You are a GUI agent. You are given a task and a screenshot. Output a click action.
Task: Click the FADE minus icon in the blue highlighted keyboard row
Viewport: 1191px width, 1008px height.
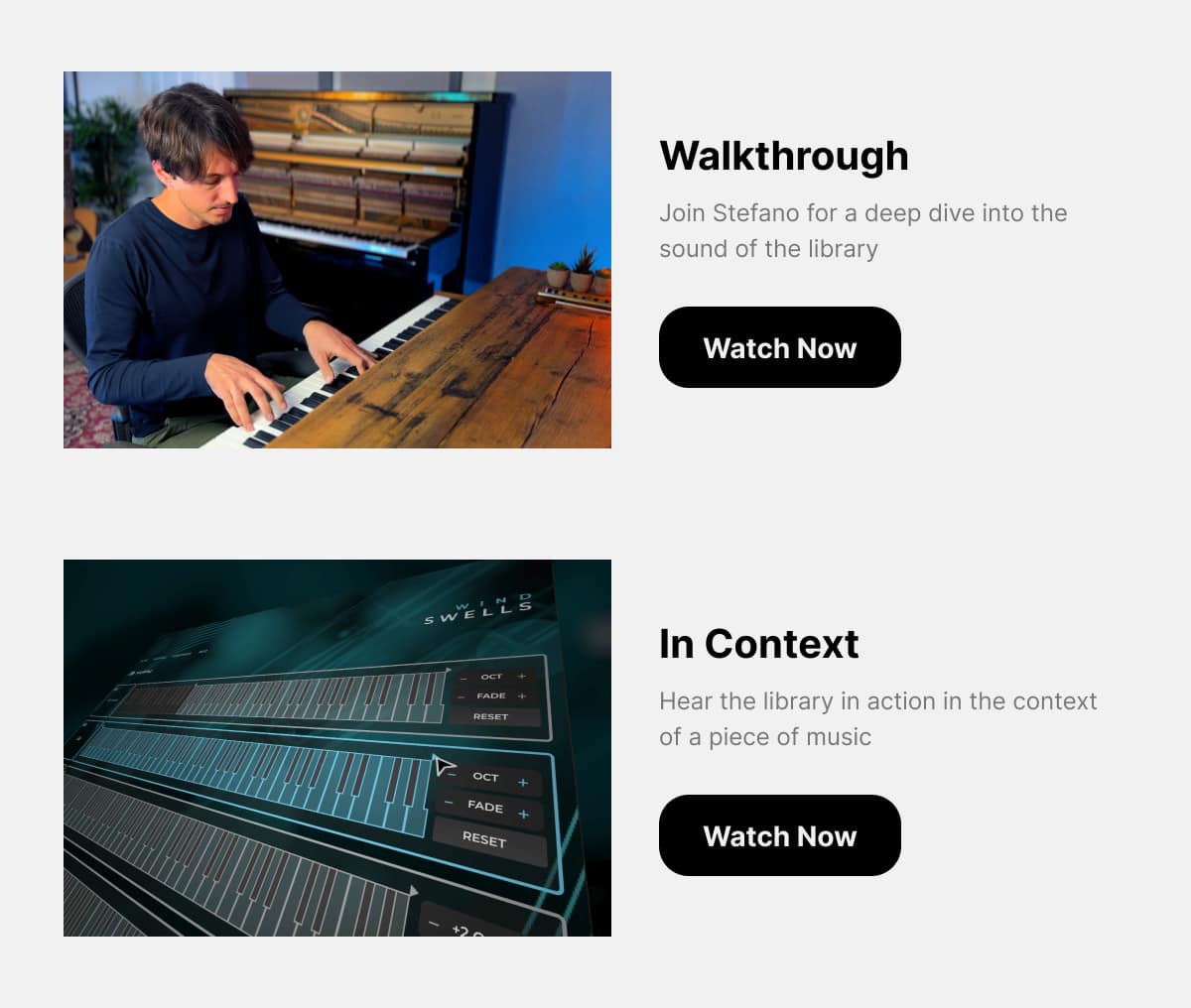coord(449,803)
